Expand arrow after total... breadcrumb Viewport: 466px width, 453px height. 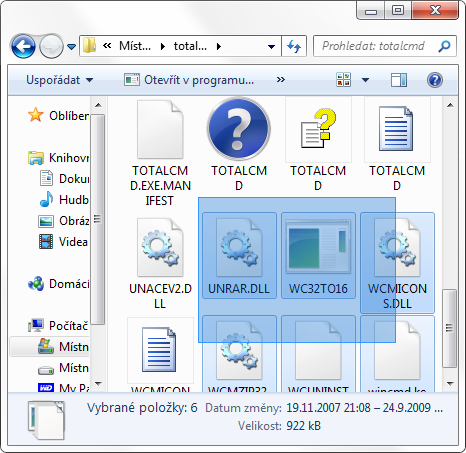point(219,46)
